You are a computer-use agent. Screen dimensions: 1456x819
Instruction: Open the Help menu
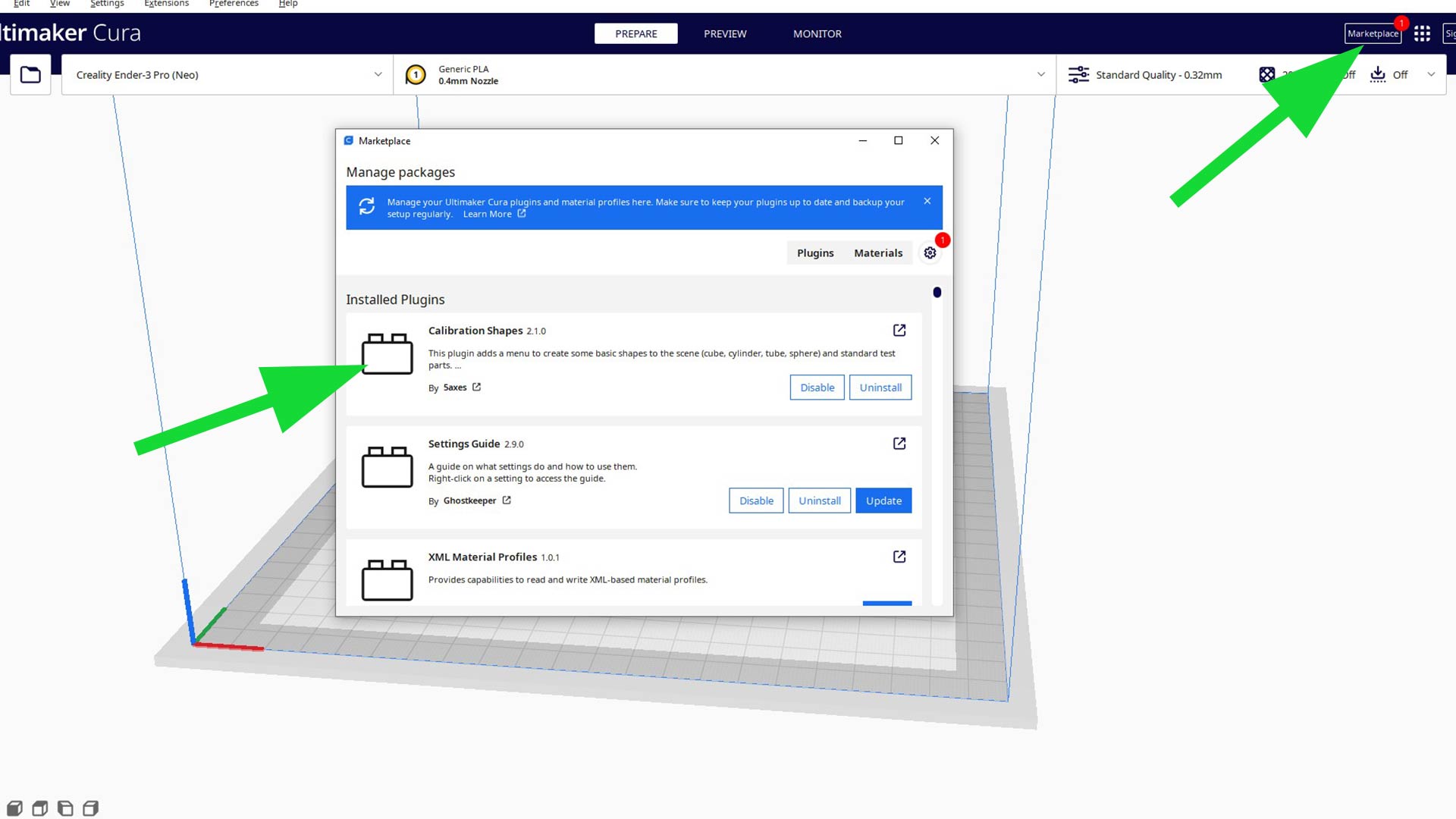pos(287,4)
